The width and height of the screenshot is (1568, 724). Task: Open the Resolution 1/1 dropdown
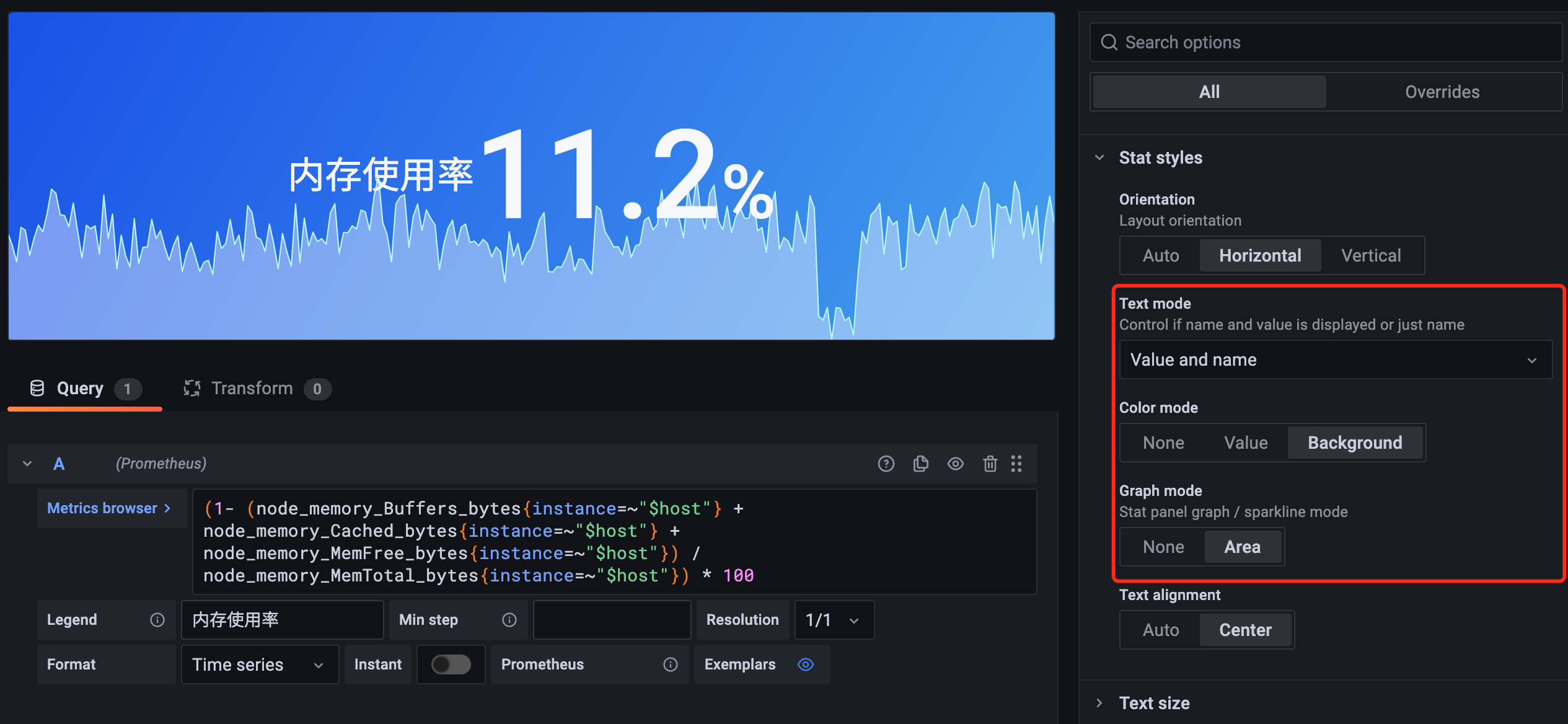[834, 620]
